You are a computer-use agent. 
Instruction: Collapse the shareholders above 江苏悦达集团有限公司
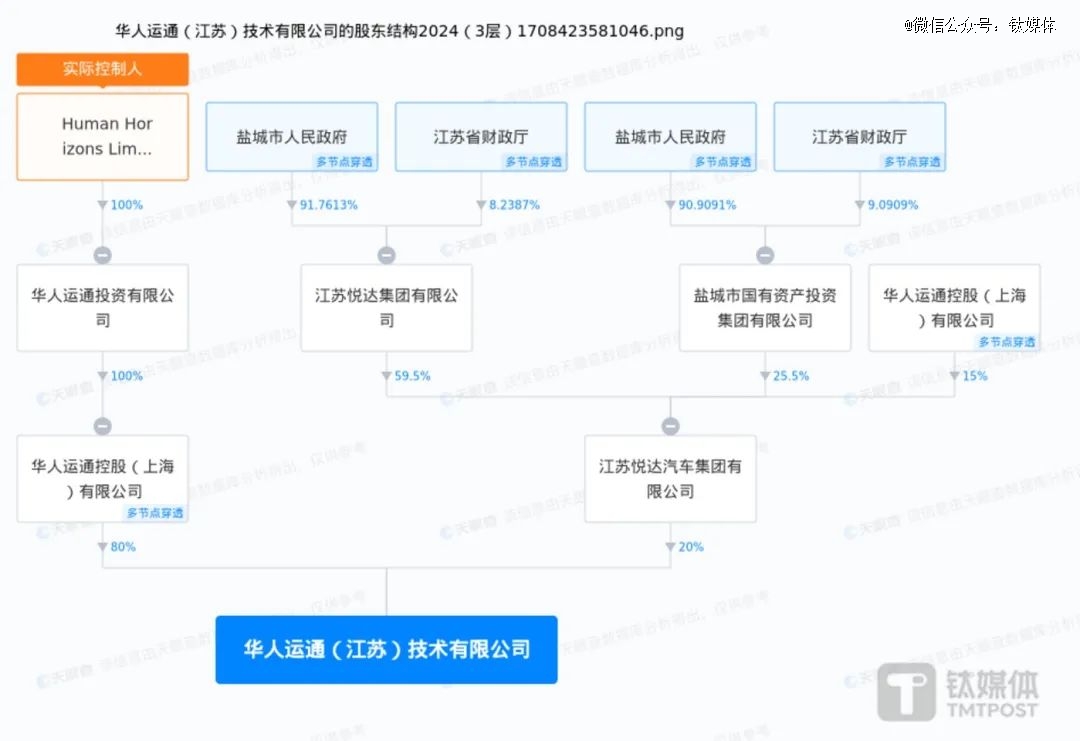pos(386,255)
